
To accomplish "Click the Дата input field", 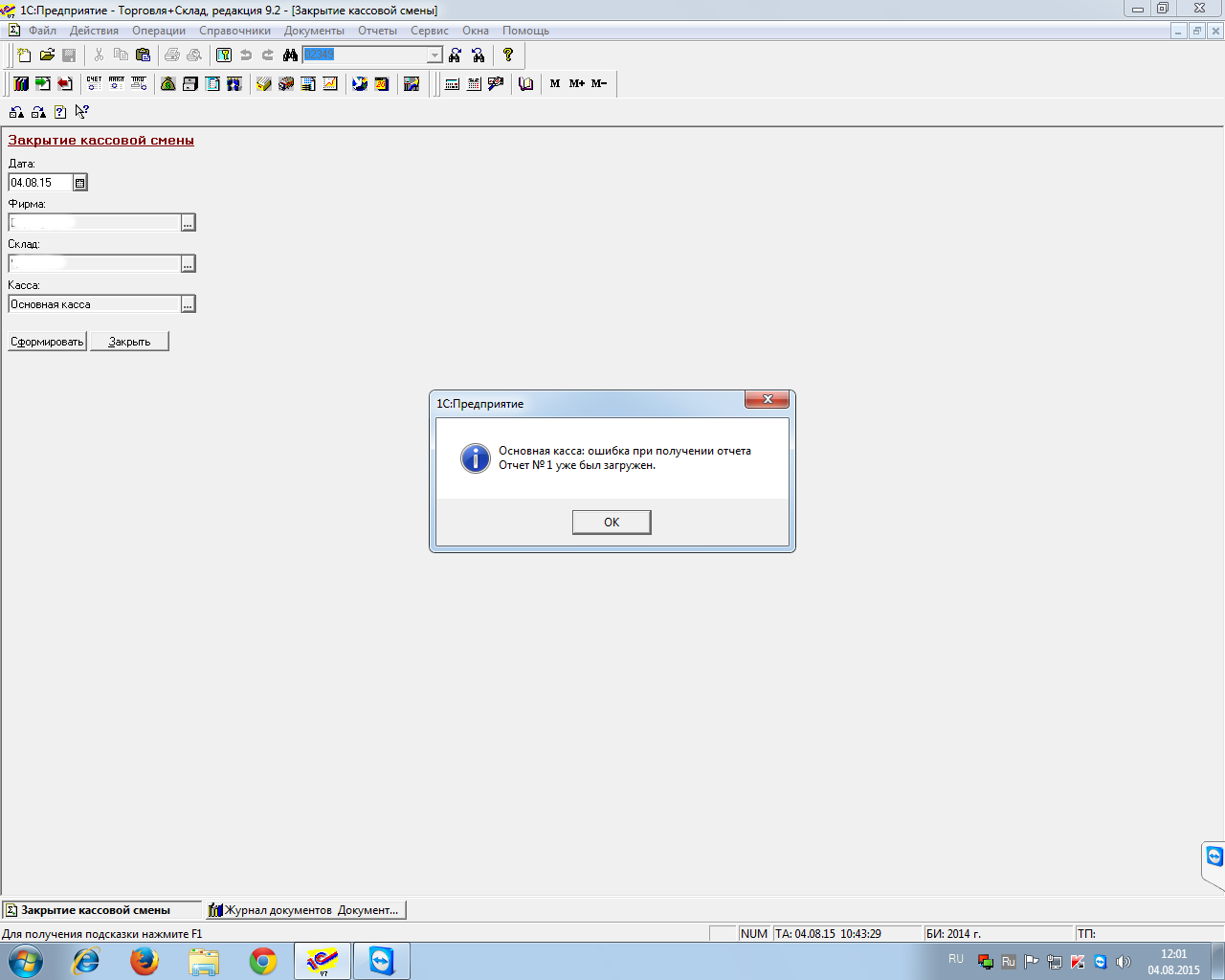I will (x=40, y=183).
